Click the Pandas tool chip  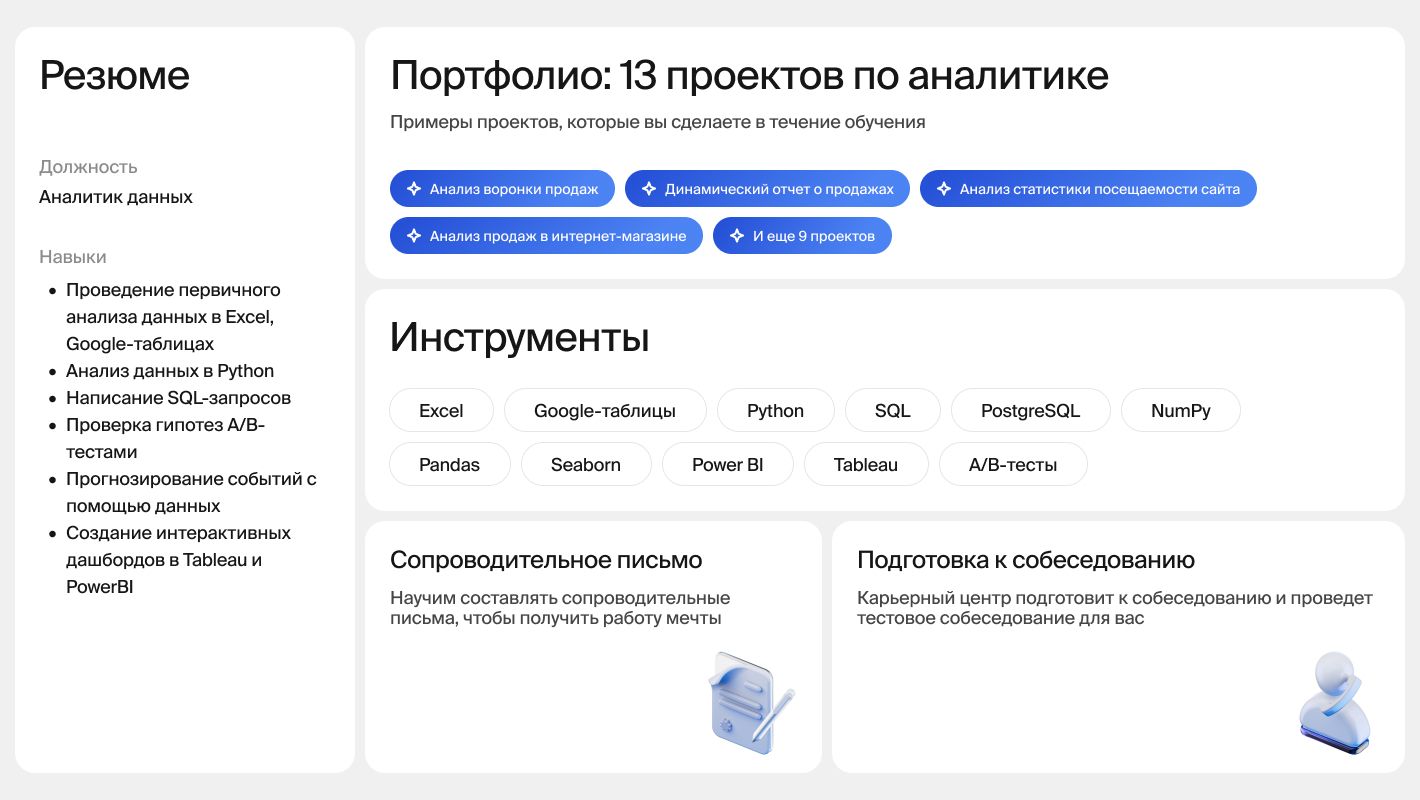[x=449, y=465]
